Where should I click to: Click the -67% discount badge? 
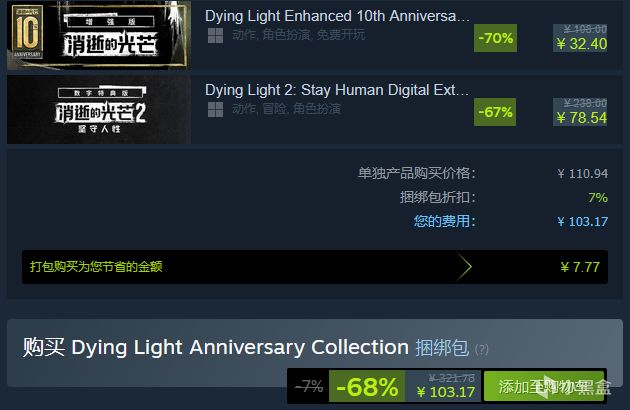point(495,112)
